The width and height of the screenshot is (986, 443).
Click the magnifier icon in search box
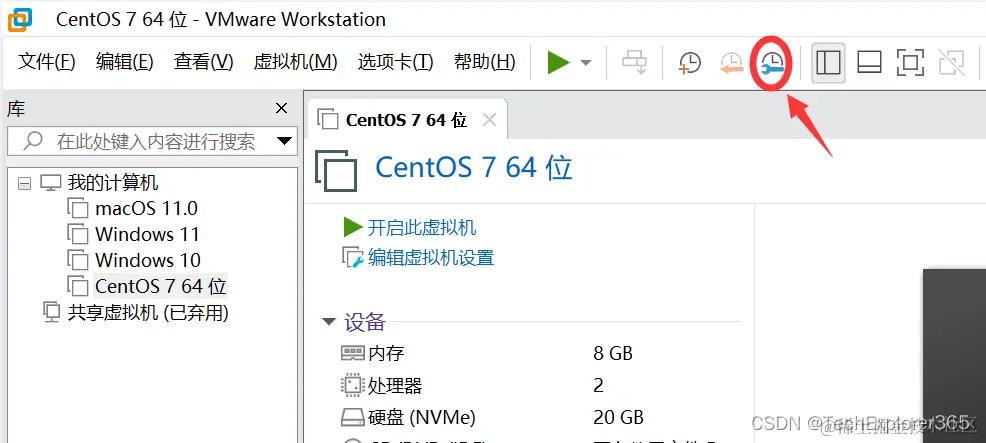coord(33,141)
